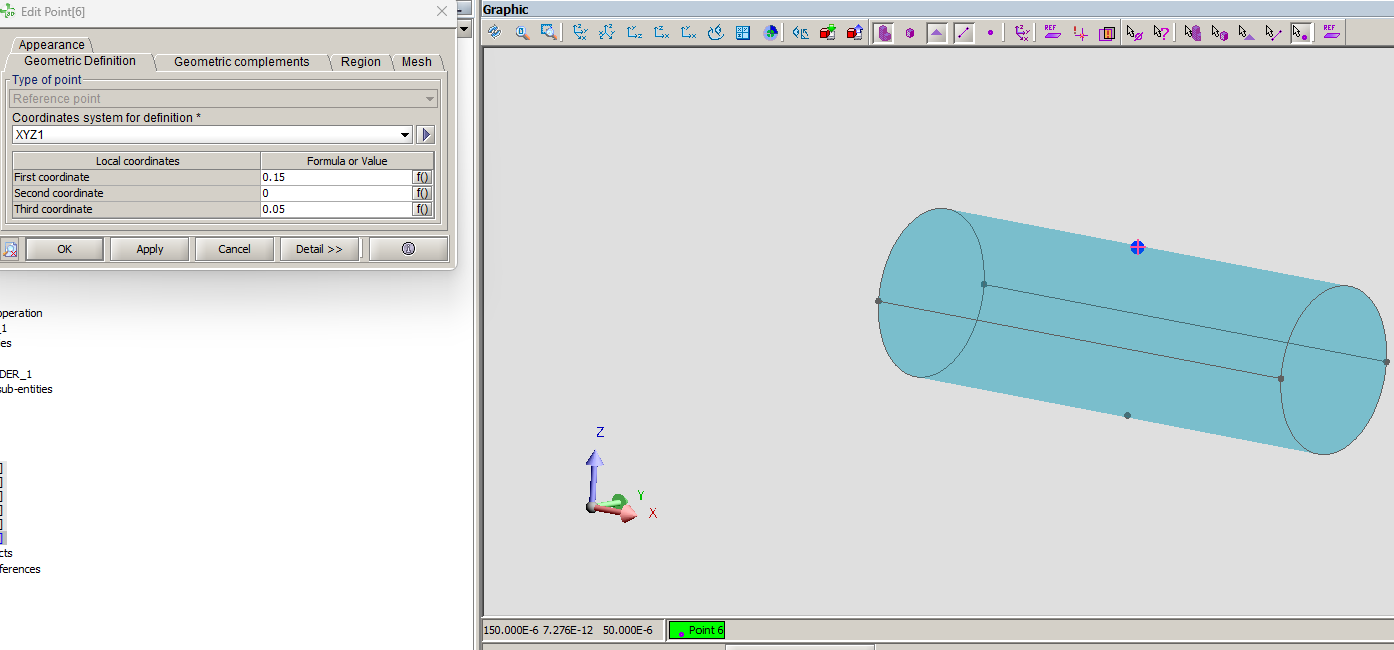1394x650 pixels.
Task: Toggle the purple REF plane display icon
Action: 1051,33
